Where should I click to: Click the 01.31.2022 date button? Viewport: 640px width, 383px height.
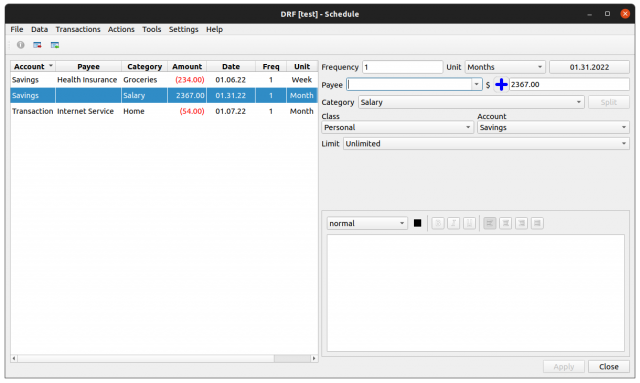click(589, 67)
